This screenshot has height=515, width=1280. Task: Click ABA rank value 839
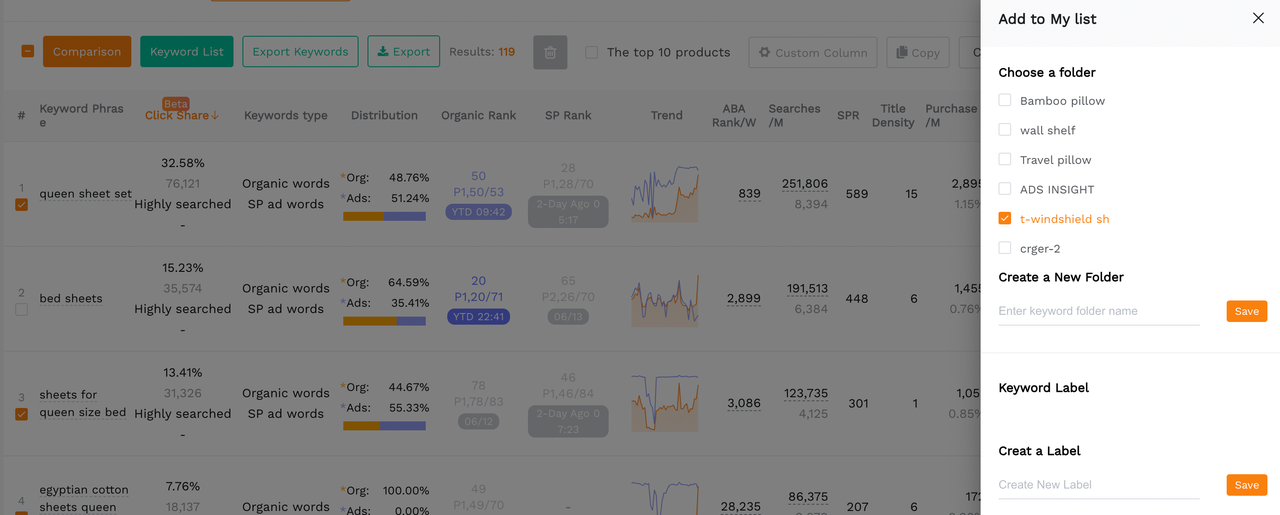click(x=749, y=194)
